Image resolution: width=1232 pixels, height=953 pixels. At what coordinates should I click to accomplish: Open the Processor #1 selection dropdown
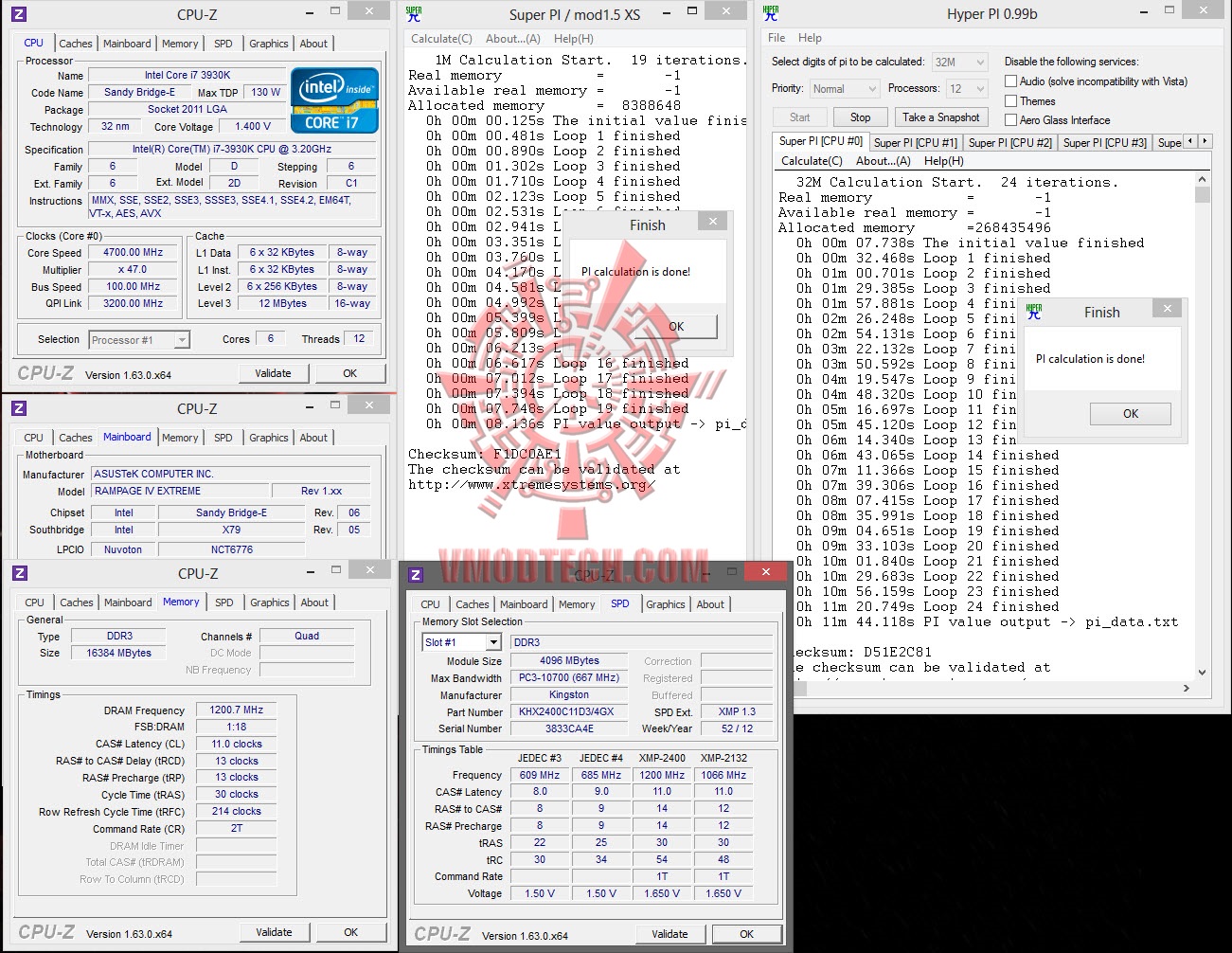(x=140, y=340)
